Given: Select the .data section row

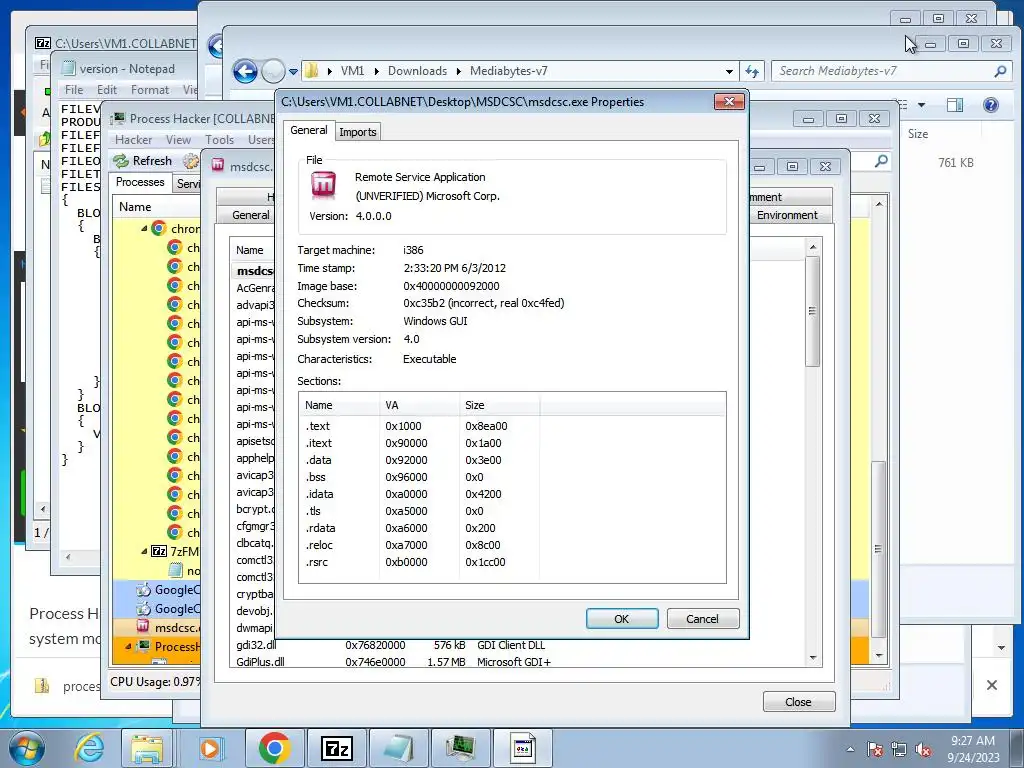Looking at the screenshot, I should [512, 460].
